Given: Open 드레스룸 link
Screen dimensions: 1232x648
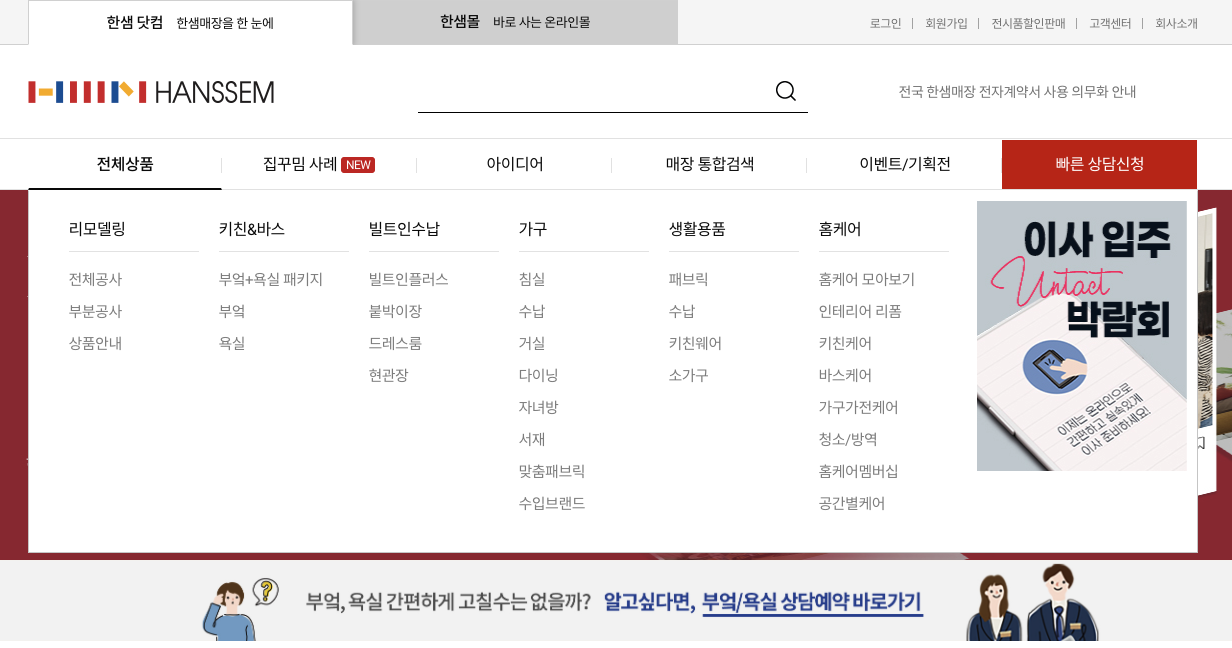Looking at the screenshot, I should tap(395, 343).
